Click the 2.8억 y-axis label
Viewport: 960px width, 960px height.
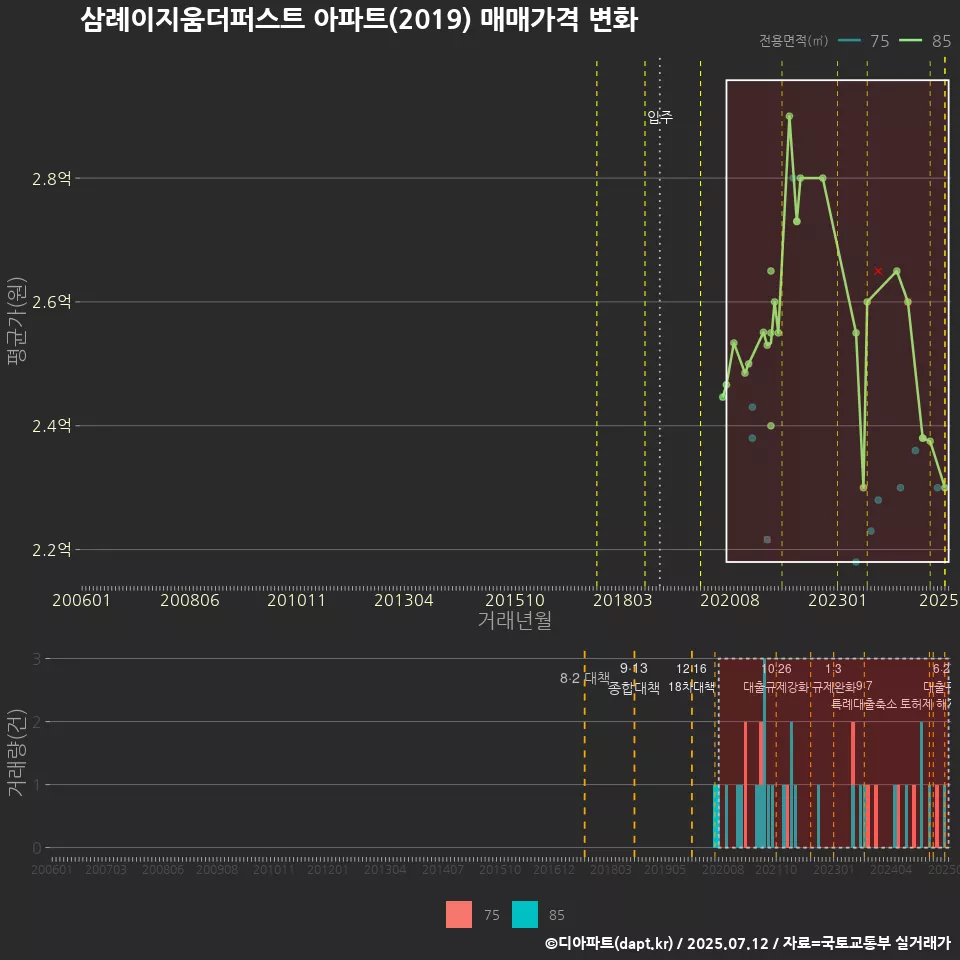point(51,179)
